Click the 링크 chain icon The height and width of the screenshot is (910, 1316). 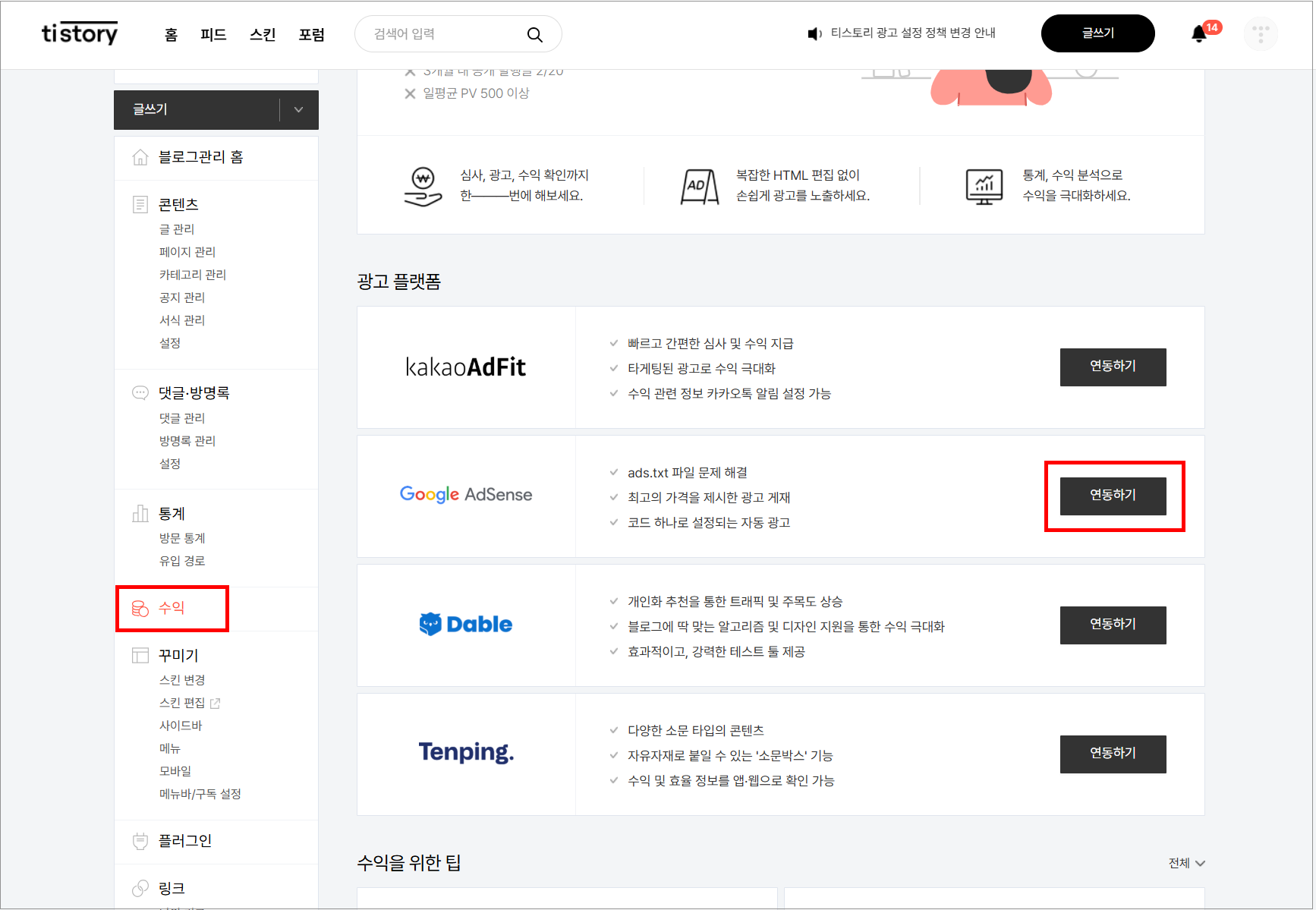tap(140, 888)
